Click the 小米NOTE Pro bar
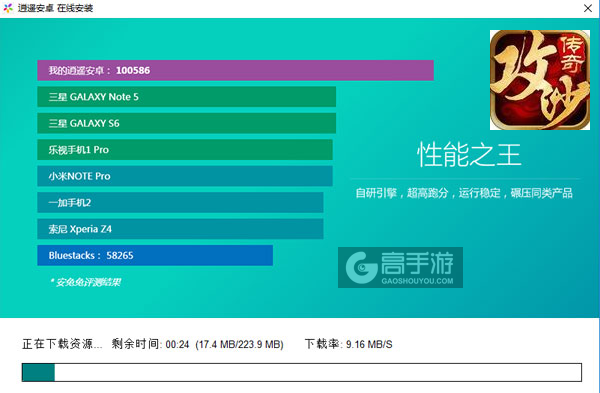 click(x=185, y=176)
